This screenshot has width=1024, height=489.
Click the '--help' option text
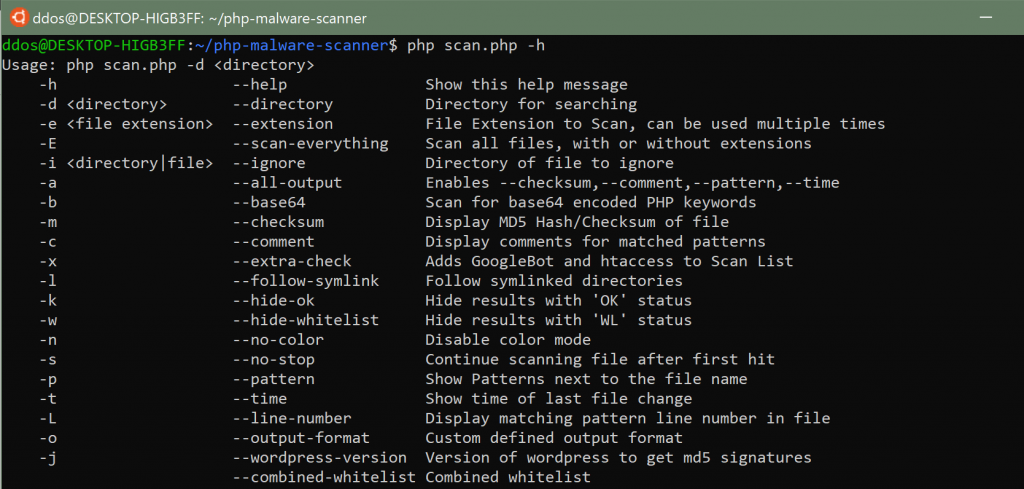point(260,85)
